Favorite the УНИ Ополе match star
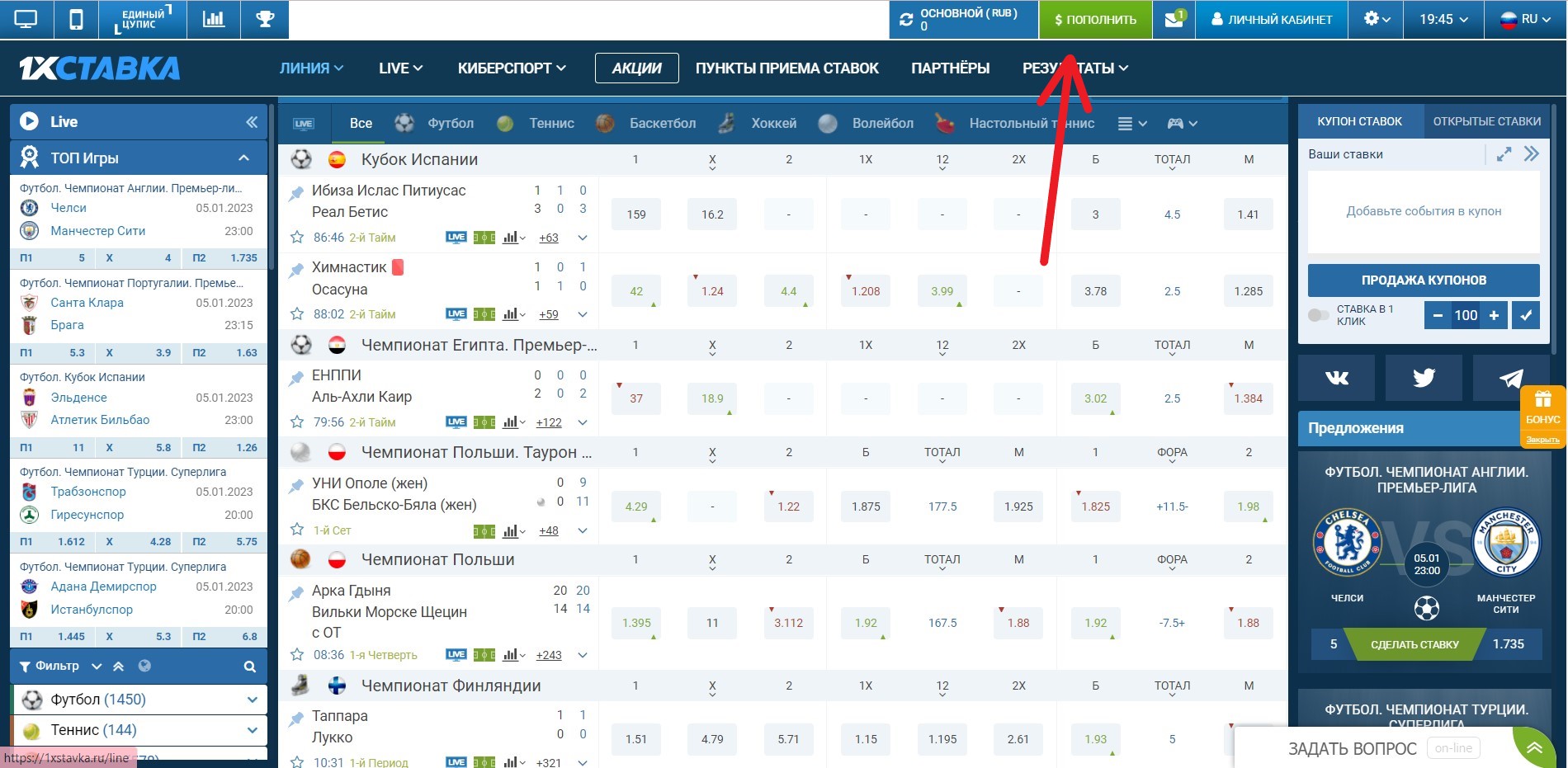 click(297, 530)
